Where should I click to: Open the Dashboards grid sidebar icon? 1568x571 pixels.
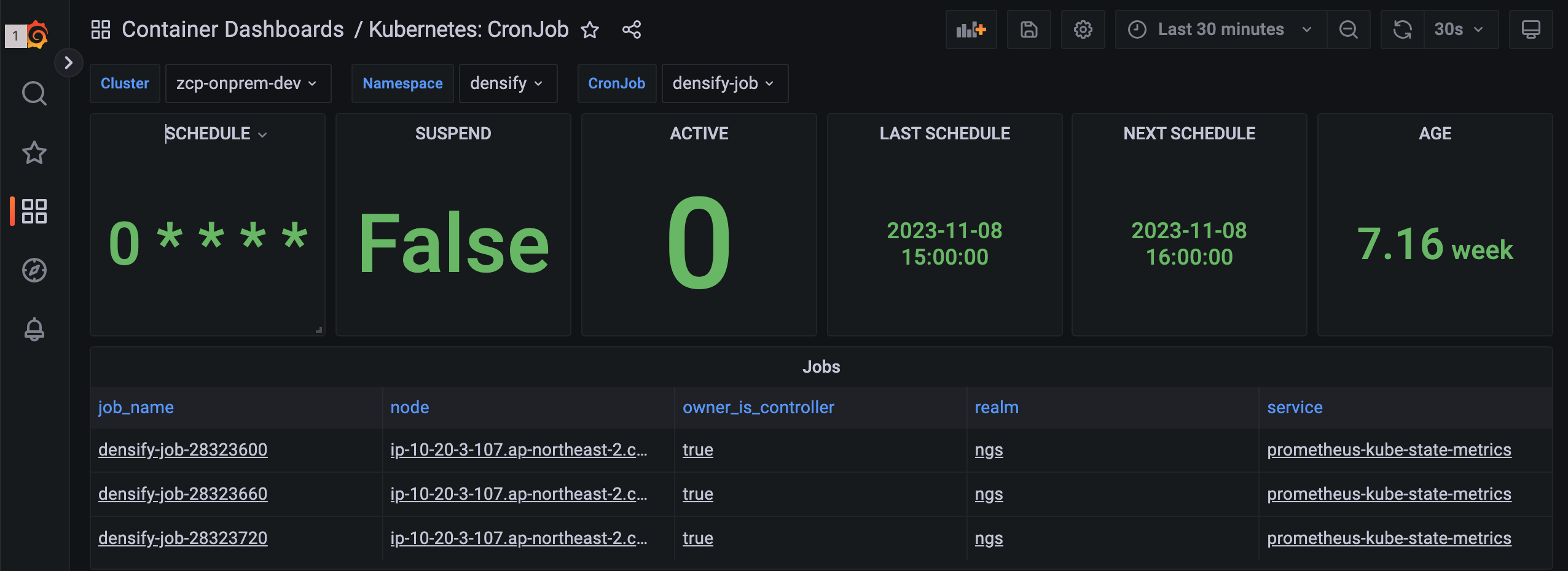34,211
